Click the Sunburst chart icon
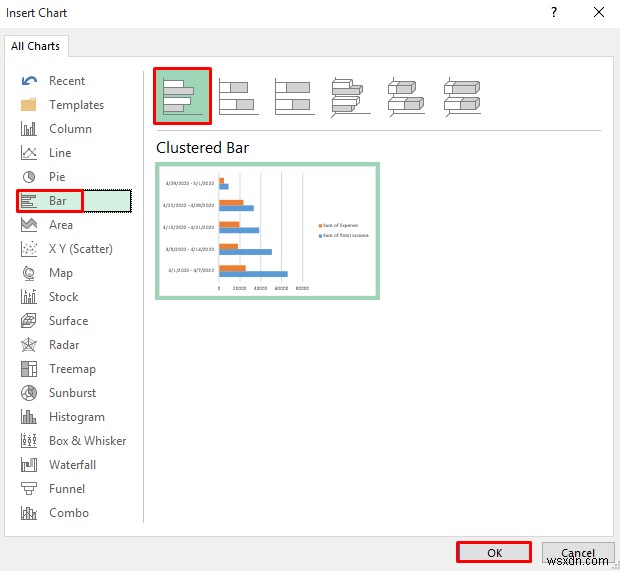Screen dimensions: 620x571 pyautogui.click(x=28, y=393)
